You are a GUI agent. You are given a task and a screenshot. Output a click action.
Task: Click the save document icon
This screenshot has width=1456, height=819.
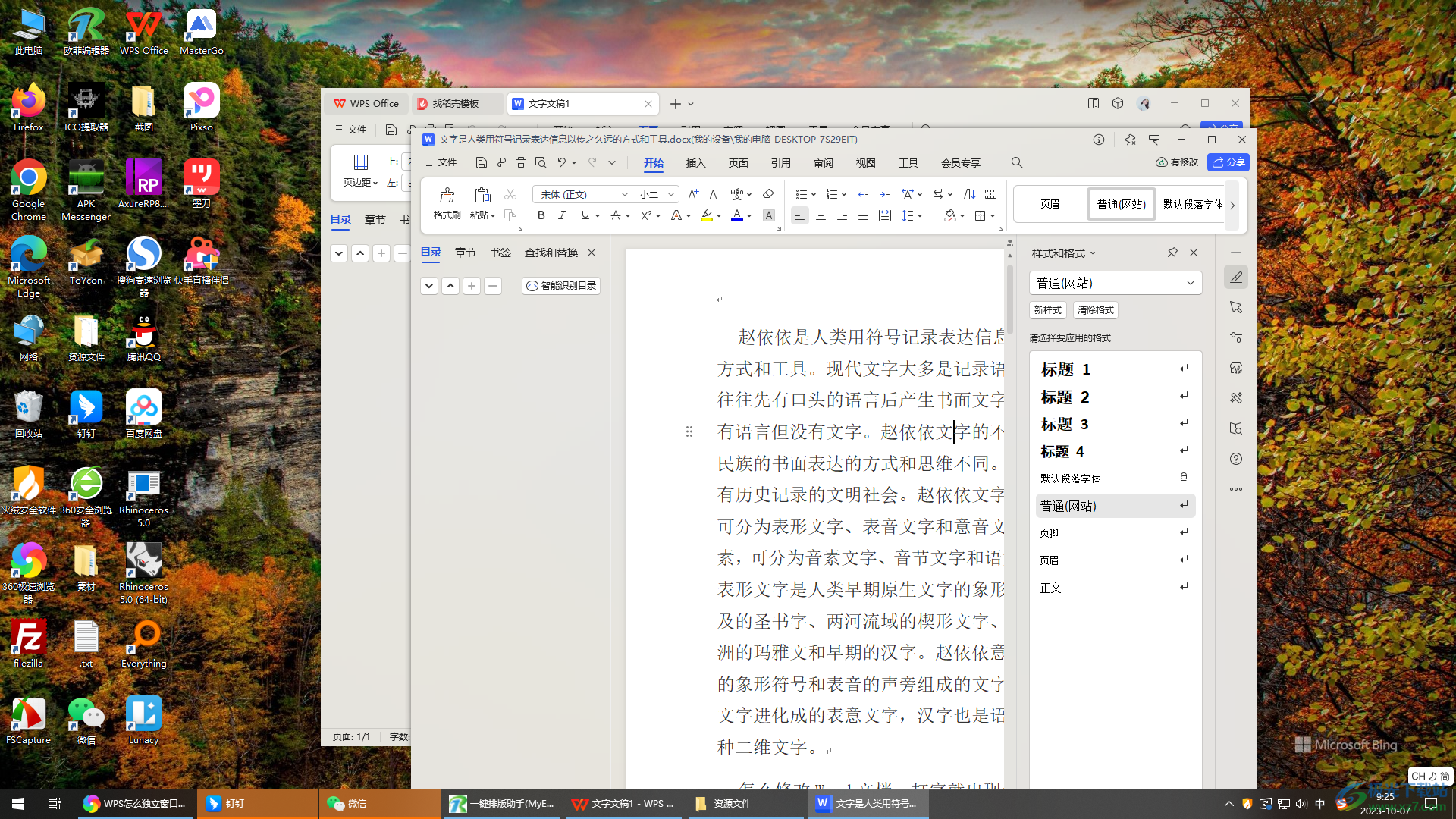coord(481,162)
